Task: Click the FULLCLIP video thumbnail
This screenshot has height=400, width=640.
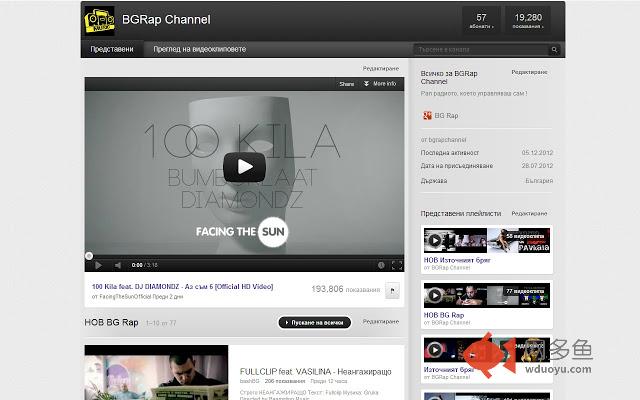Action: [156, 373]
